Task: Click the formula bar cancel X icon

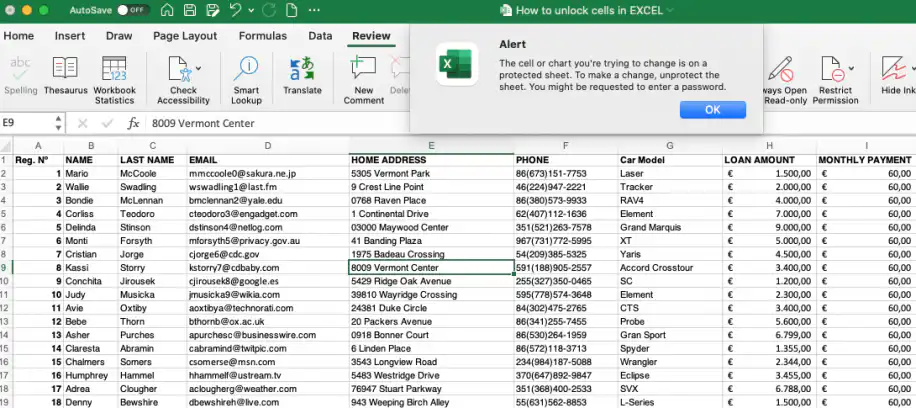Action: tap(82, 123)
